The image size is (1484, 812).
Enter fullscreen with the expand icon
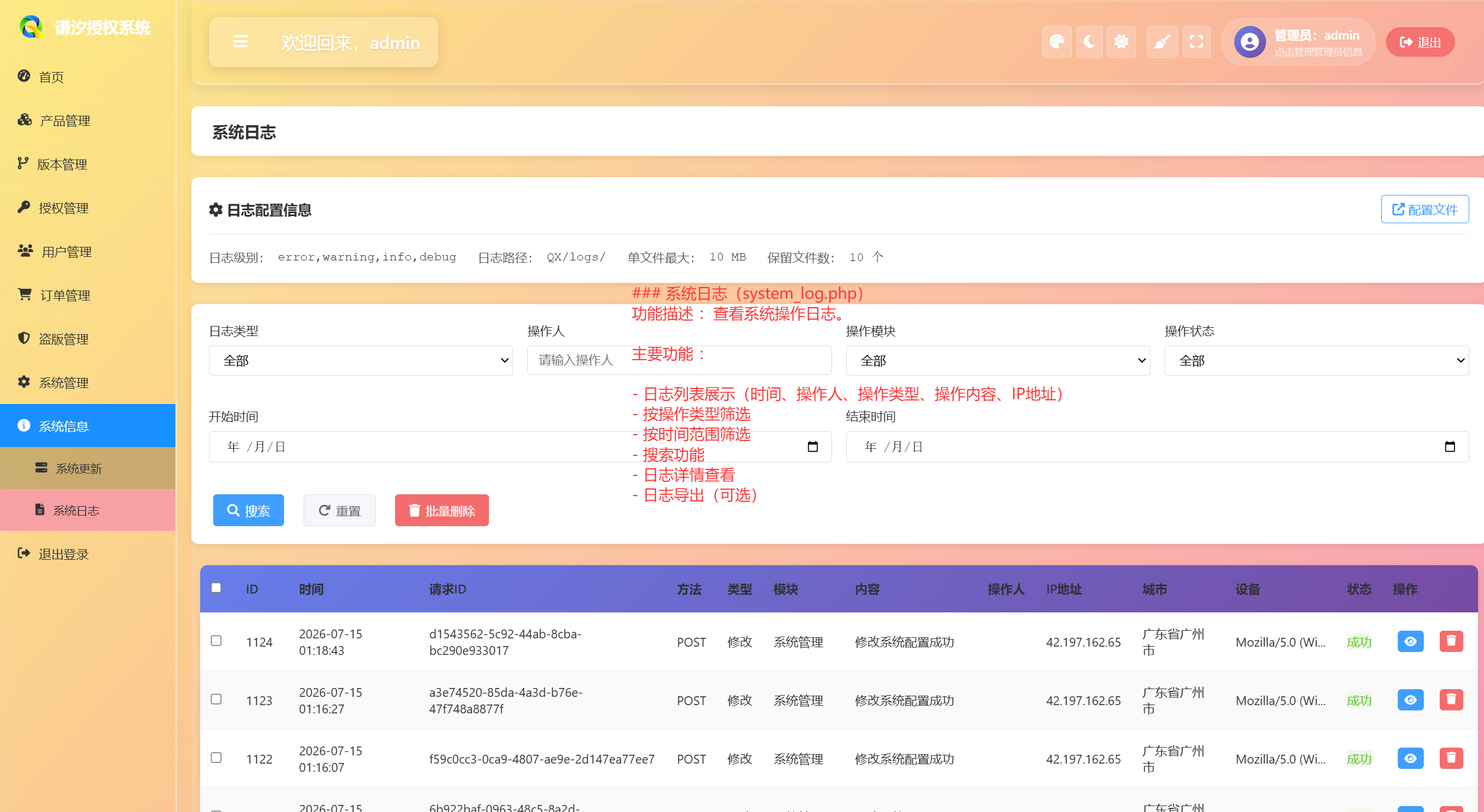pos(1196,42)
